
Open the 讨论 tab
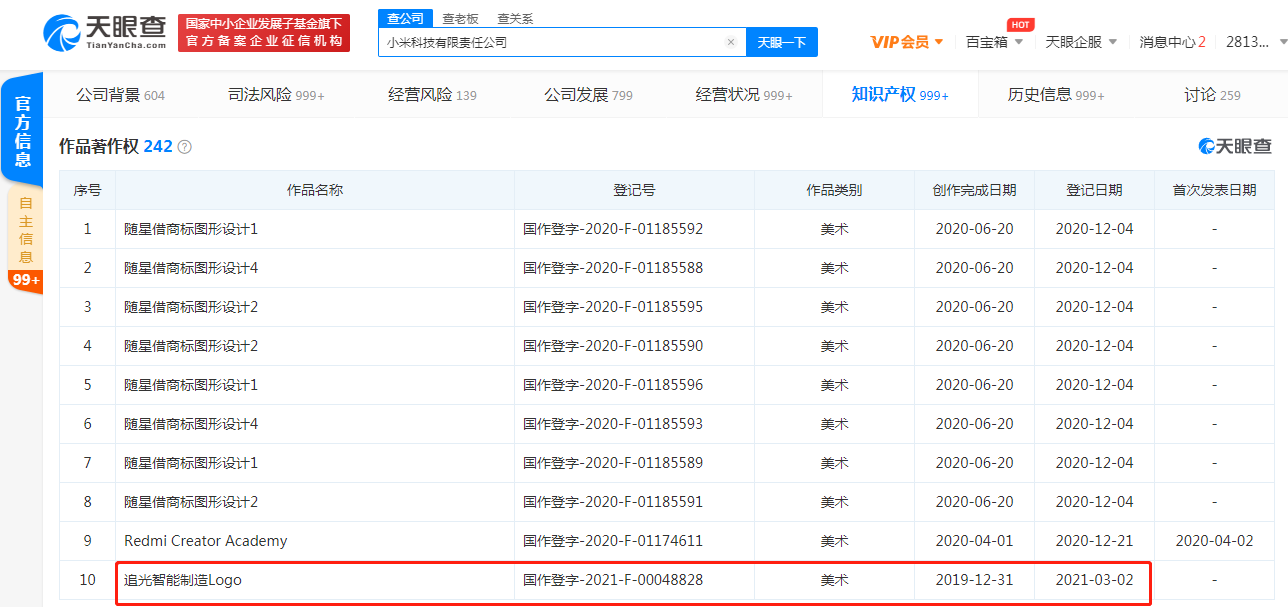pyautogui.click(x=1212, y=95)
